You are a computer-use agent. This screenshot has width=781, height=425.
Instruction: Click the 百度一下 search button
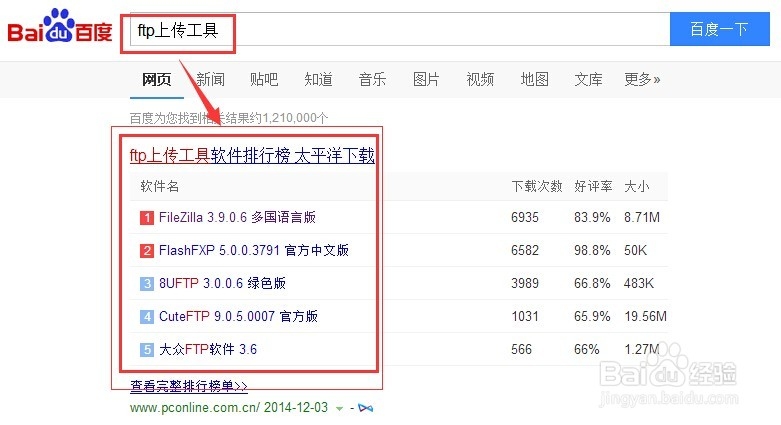coord(719,29)
